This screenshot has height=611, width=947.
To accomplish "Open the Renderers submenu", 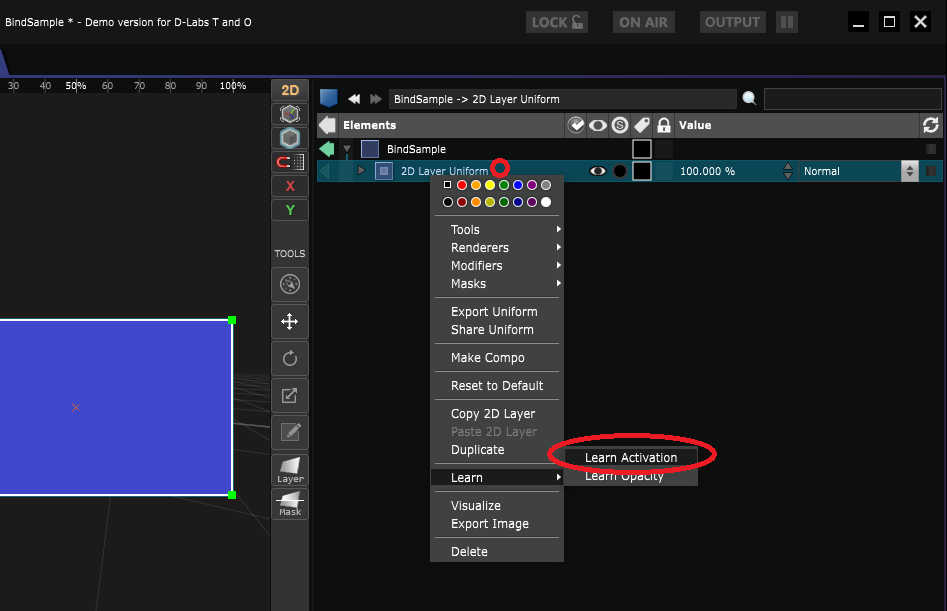I will 499,248.
